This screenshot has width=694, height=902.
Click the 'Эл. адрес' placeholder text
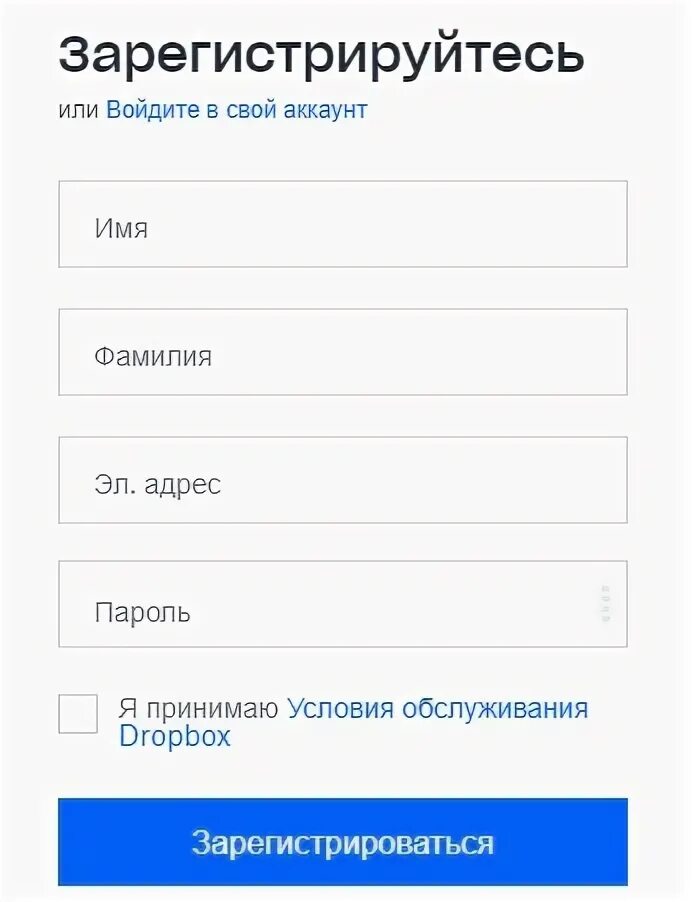(x=158, y=484)
